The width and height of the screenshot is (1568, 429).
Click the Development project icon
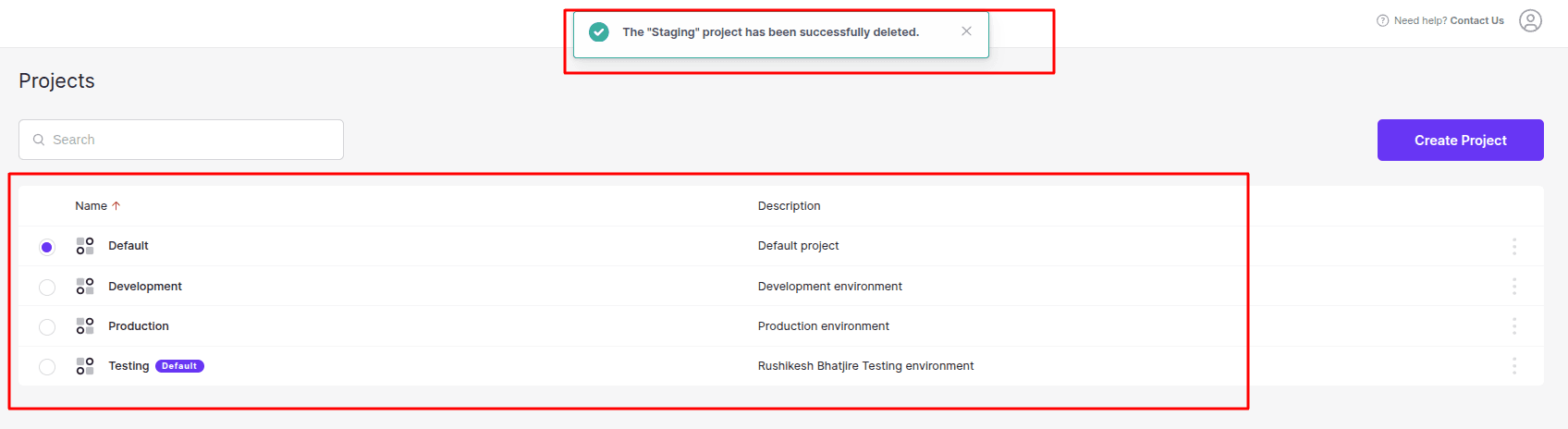click(85, 287)
